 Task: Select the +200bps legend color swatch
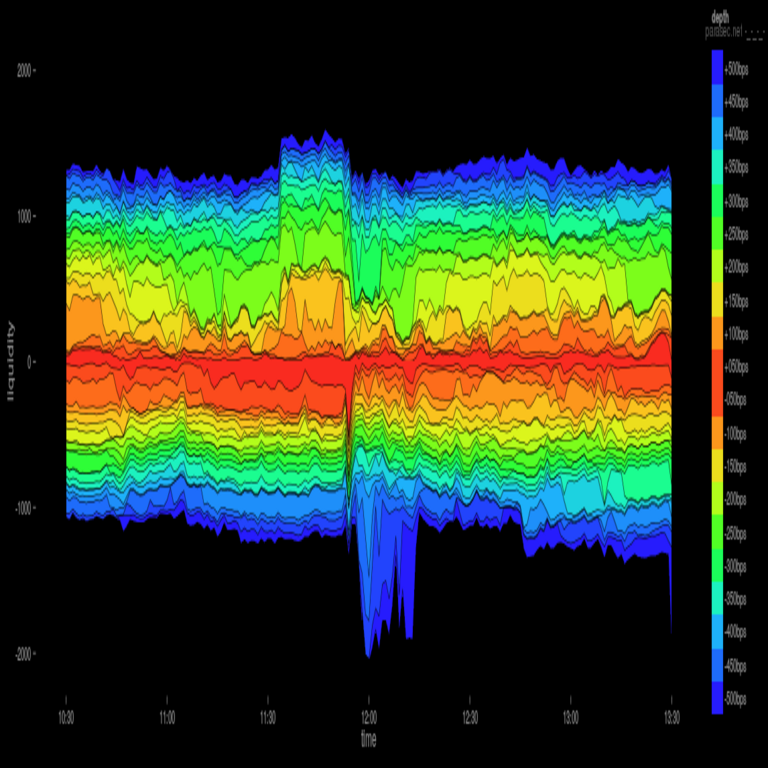pyautogui.click(x=717, y=266)
